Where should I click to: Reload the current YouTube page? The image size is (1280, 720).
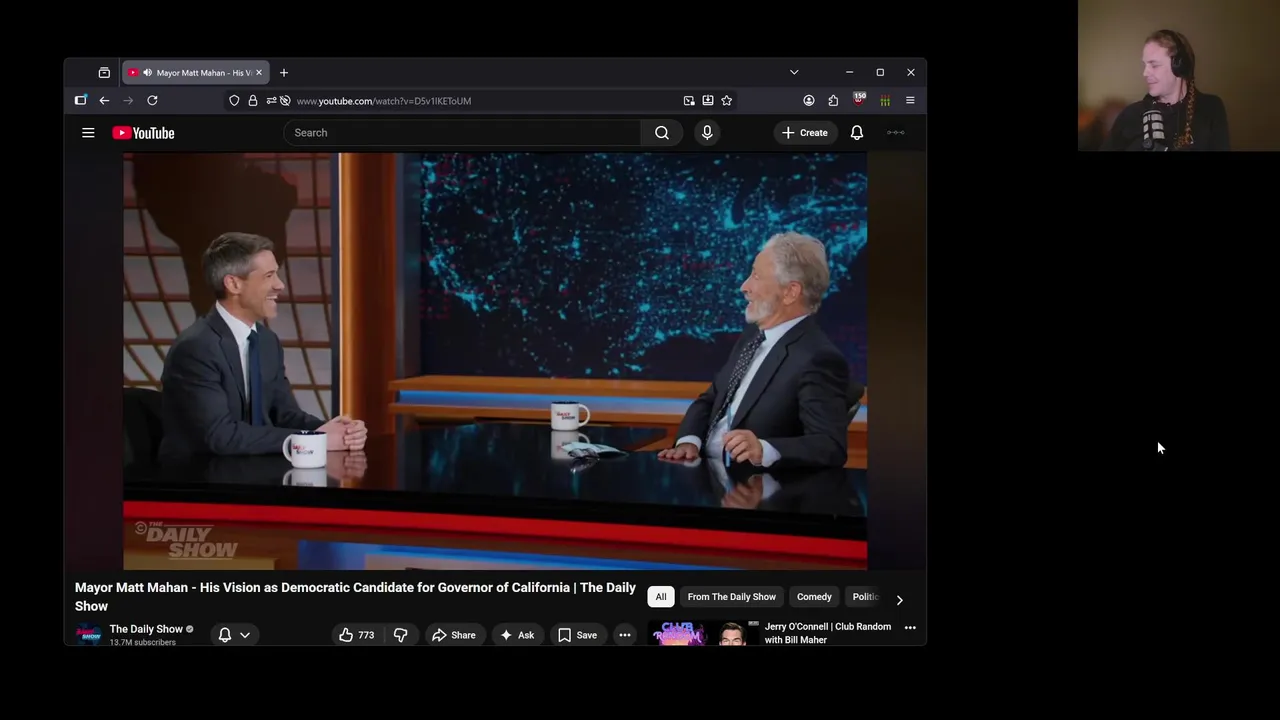point(152,101)
